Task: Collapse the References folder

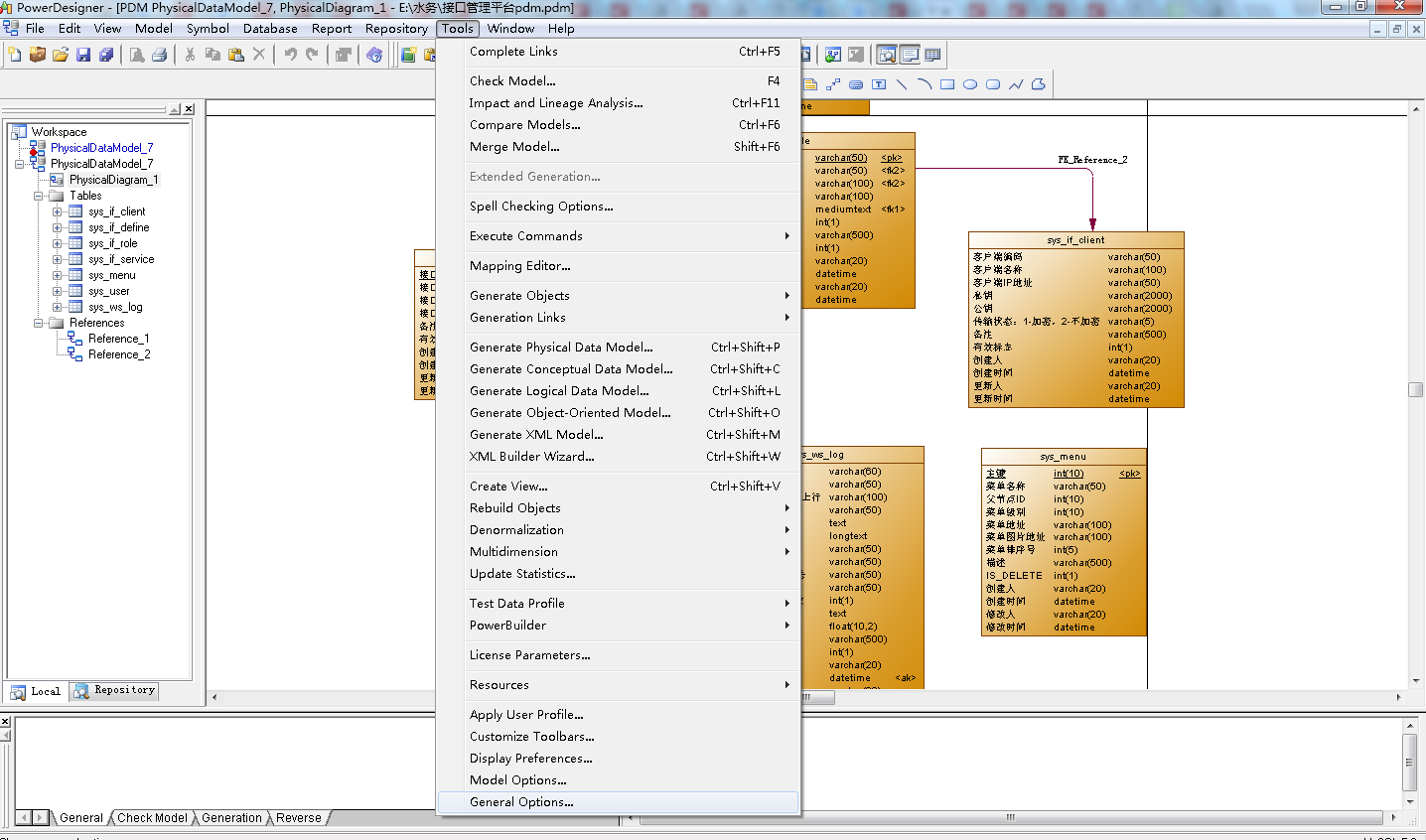Action: tap(36, 322)
